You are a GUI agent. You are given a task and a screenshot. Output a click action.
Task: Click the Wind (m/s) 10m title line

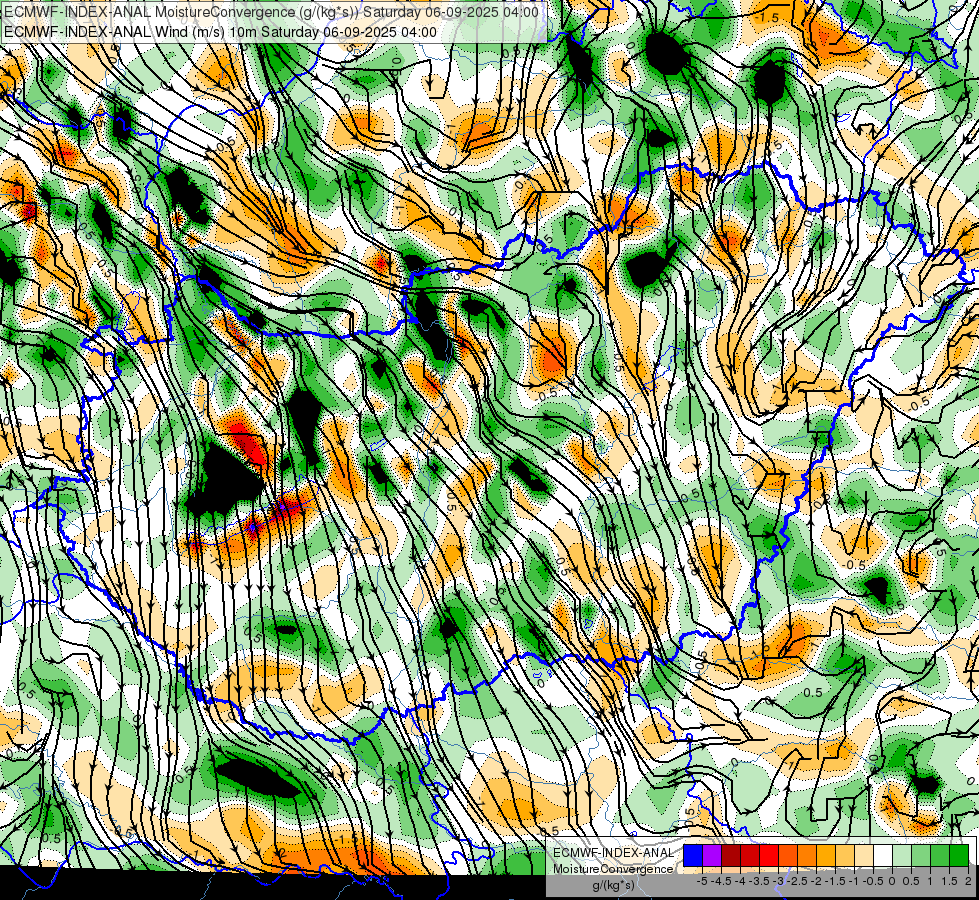tap(220, 32)
